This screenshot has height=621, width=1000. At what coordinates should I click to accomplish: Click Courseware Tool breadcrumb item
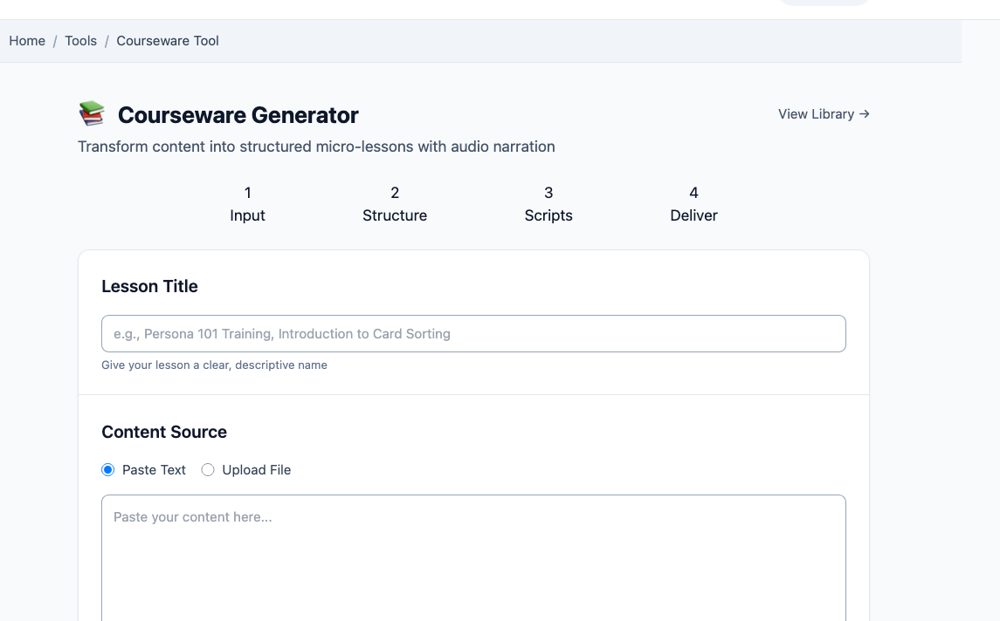[168, 41]
